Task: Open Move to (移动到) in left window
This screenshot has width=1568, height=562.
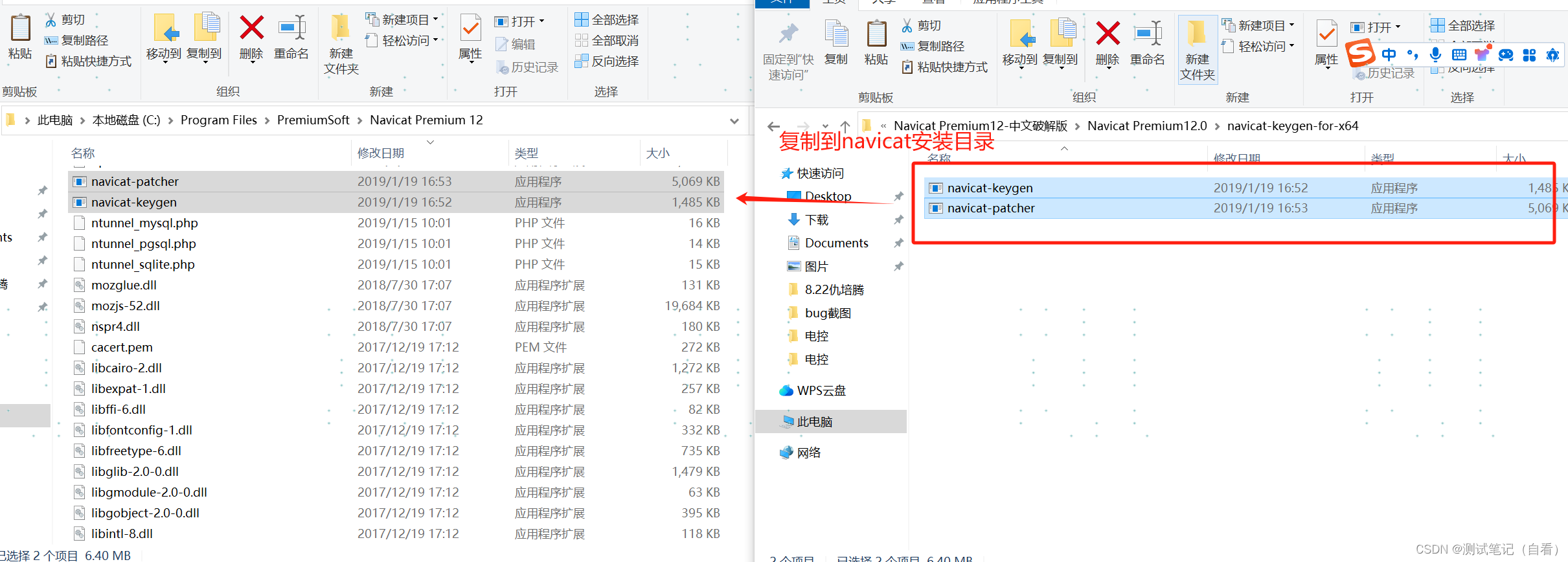Action: coord(164,38)
